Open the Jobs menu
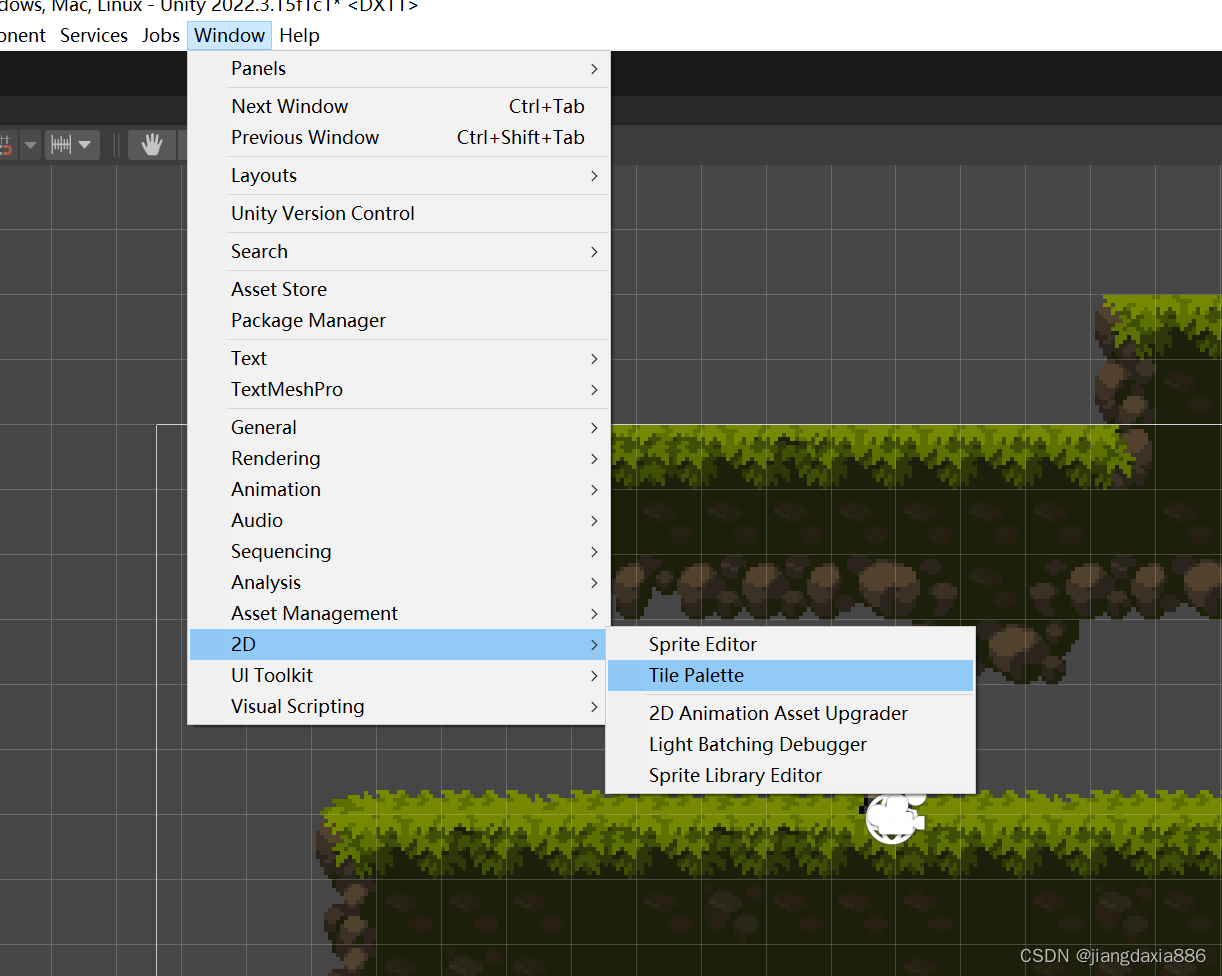Image resolution: width=1222 pixels, height=976 pixels. click(x=161, y=35)
